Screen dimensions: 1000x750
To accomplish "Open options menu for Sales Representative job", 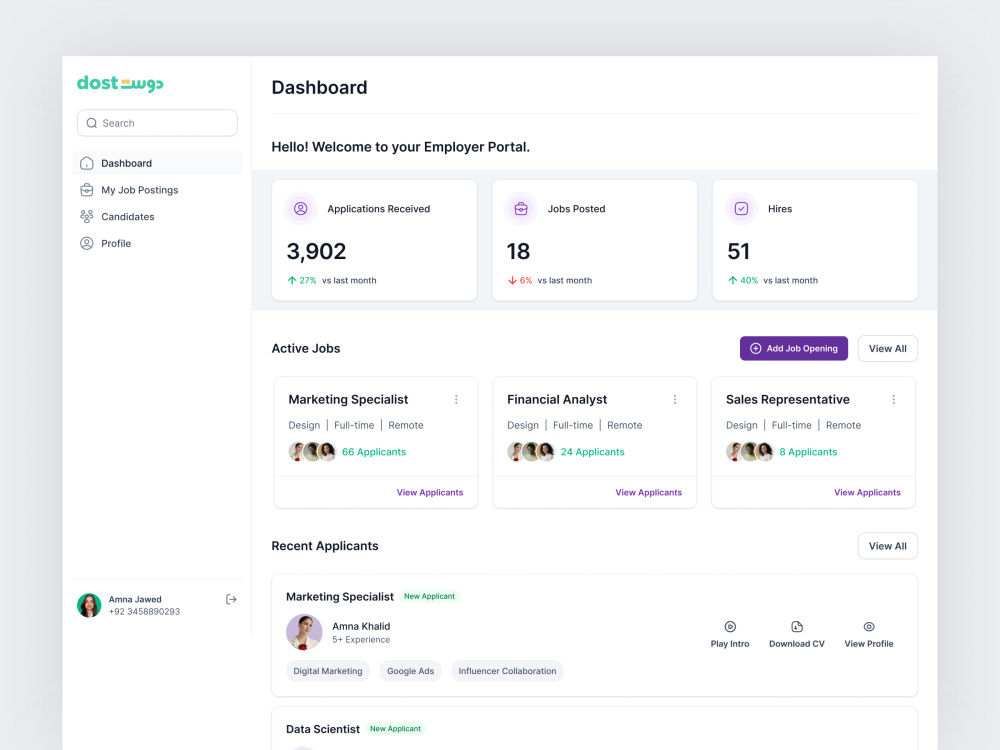I will 893,399.
